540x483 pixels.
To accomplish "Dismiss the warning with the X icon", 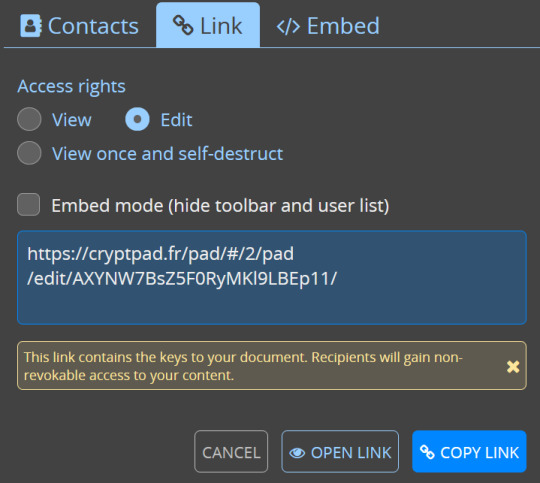I will pyautogui.click(x=513, y=367).
